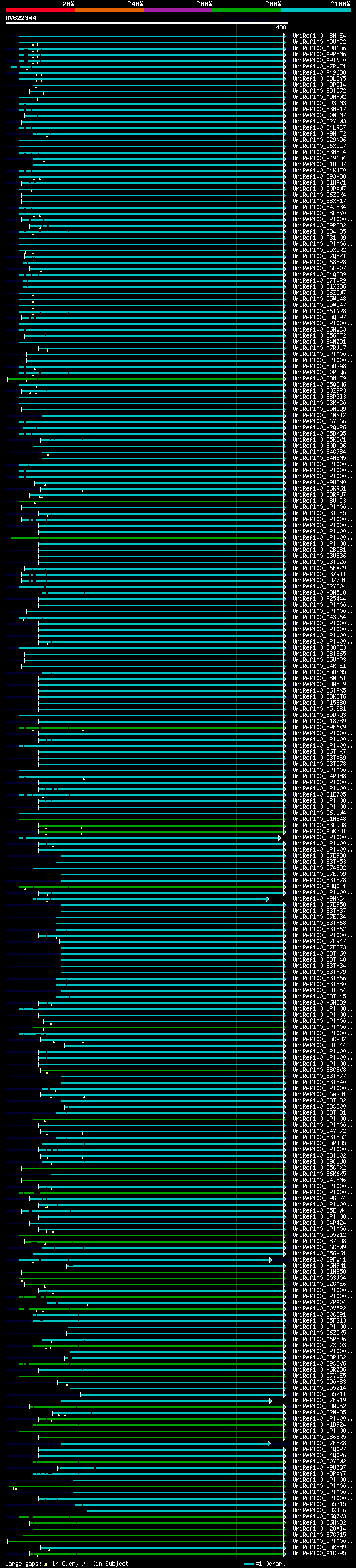Screen dimensions: 356x1568
Task: Click the green alignment bar for UniRef100_A8UAC3
Action: pos(153,501)
